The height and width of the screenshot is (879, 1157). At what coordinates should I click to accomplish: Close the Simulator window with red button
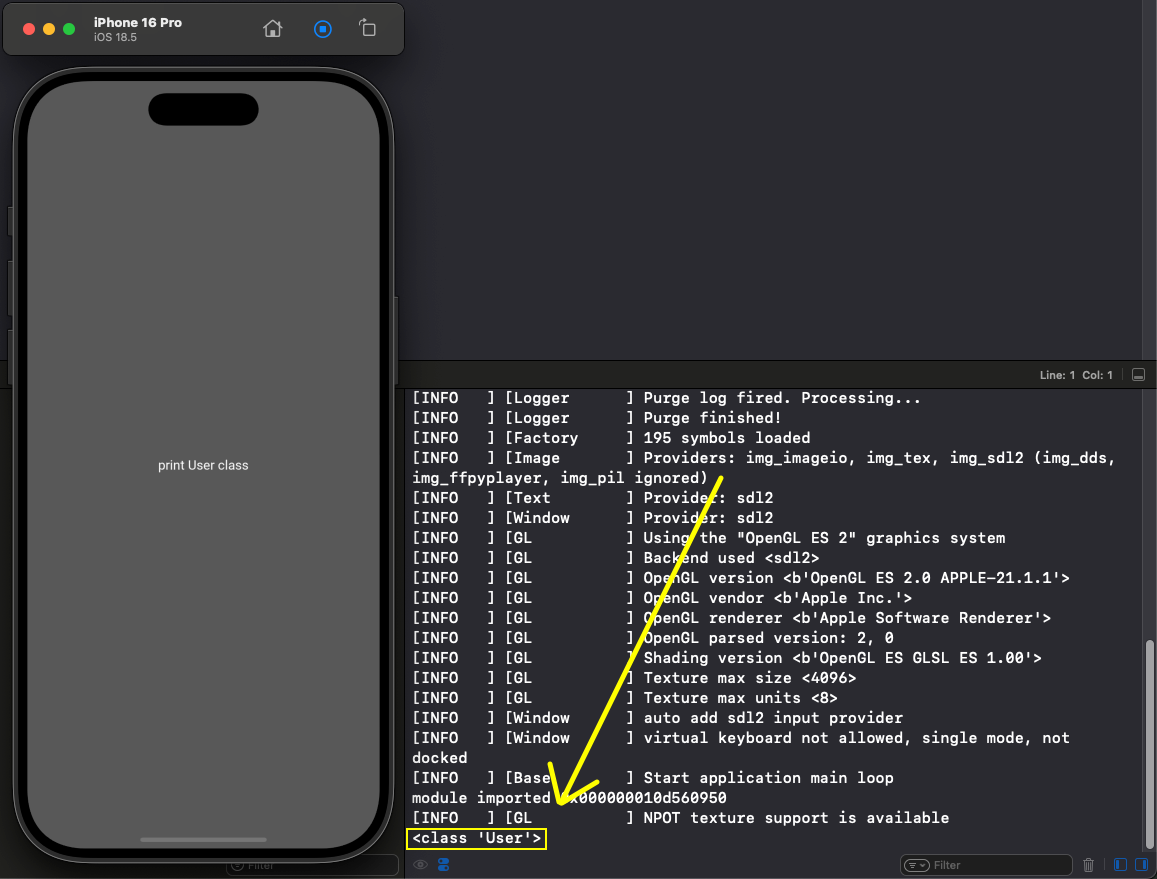coord(29,29)
